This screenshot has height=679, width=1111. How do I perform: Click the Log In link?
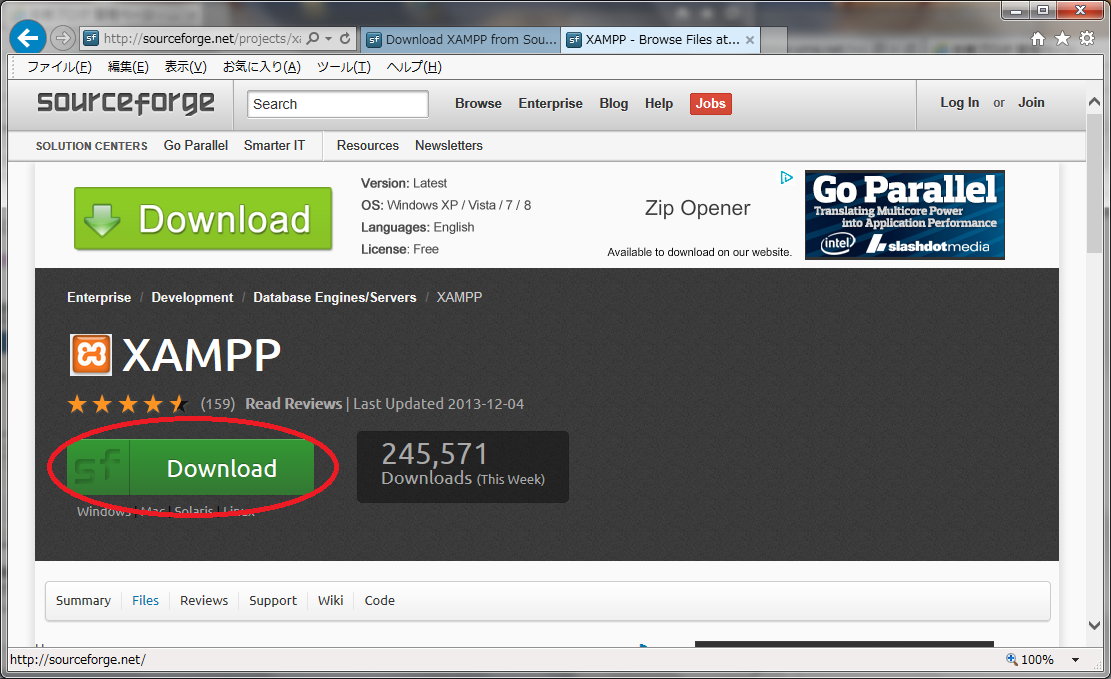(x=959, y=102)
